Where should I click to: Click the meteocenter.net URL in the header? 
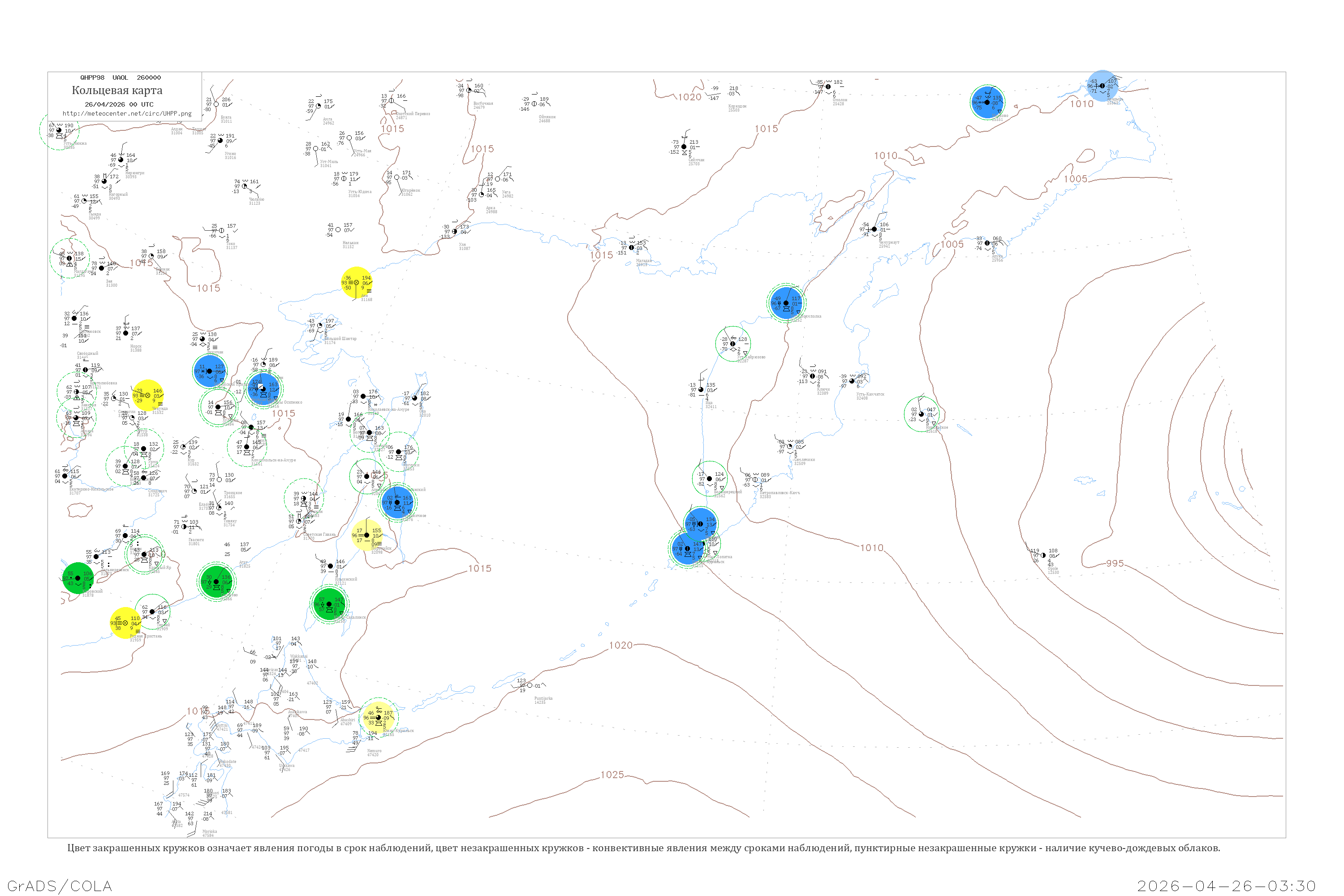point(127,113)
